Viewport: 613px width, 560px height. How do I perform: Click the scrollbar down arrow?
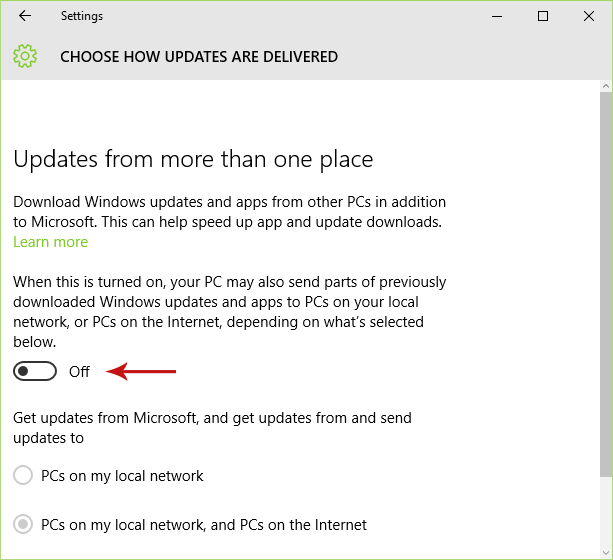coord(605,551)
